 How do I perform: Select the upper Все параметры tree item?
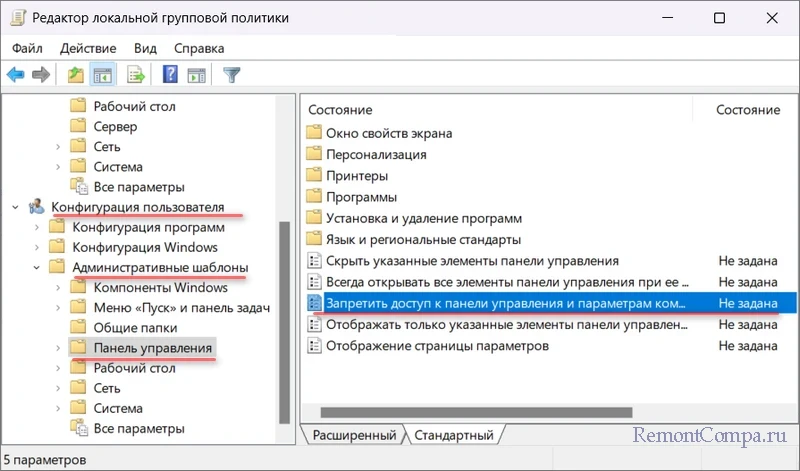point(139,187)
